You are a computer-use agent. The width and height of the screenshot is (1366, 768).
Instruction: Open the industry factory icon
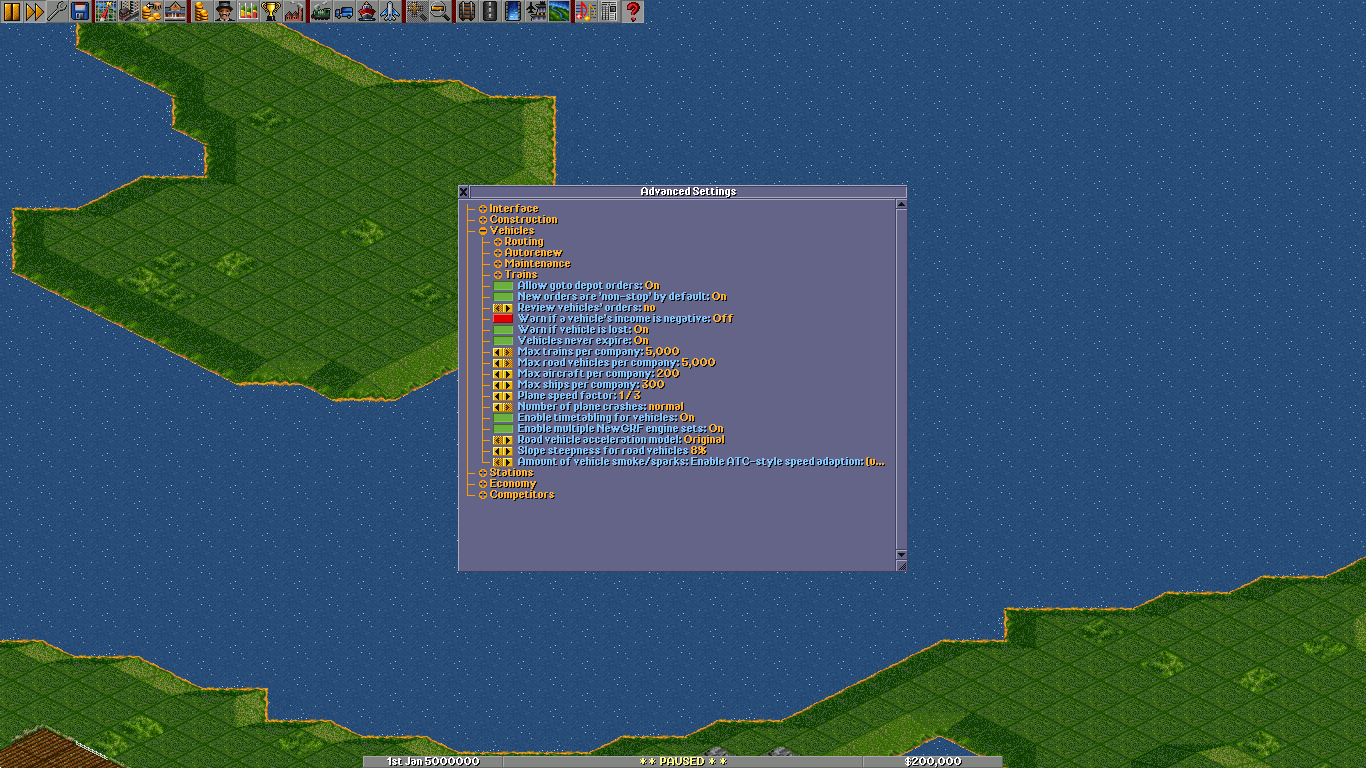click(x=293, y=12)
